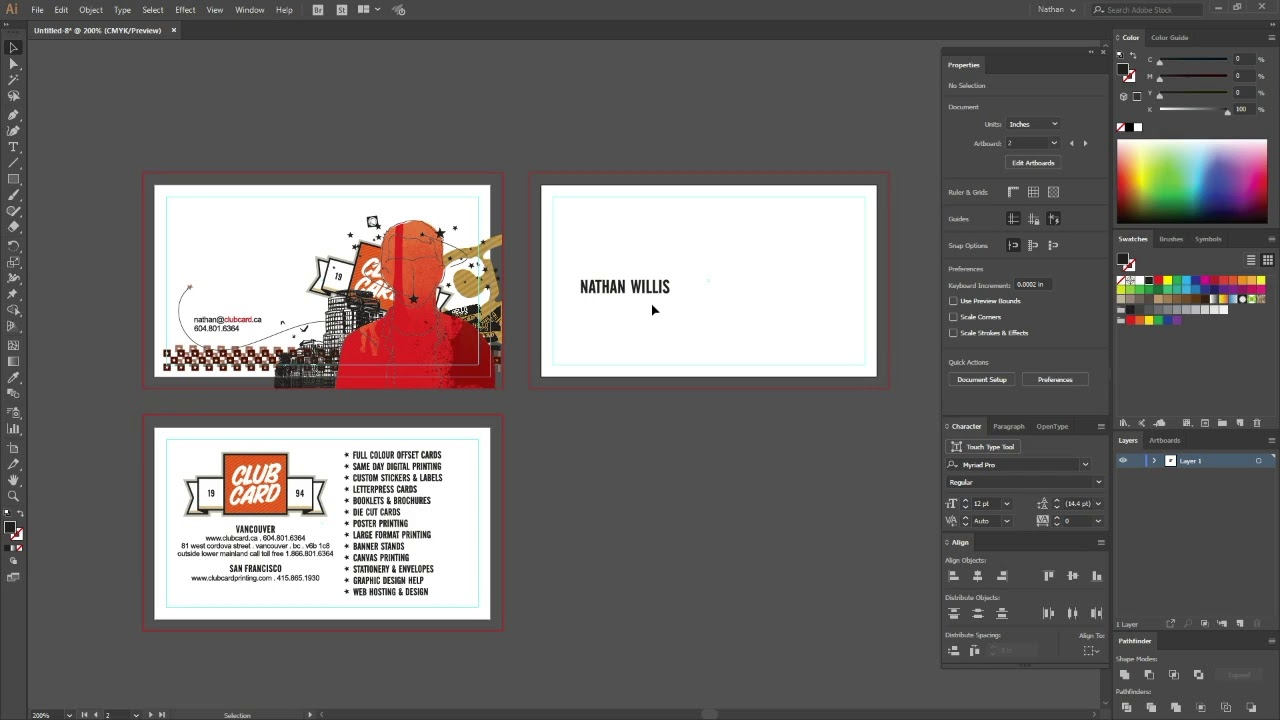Toggle lock guides icon
The height and width of the screenshot is (720, 1280).
coord(1033,219)
